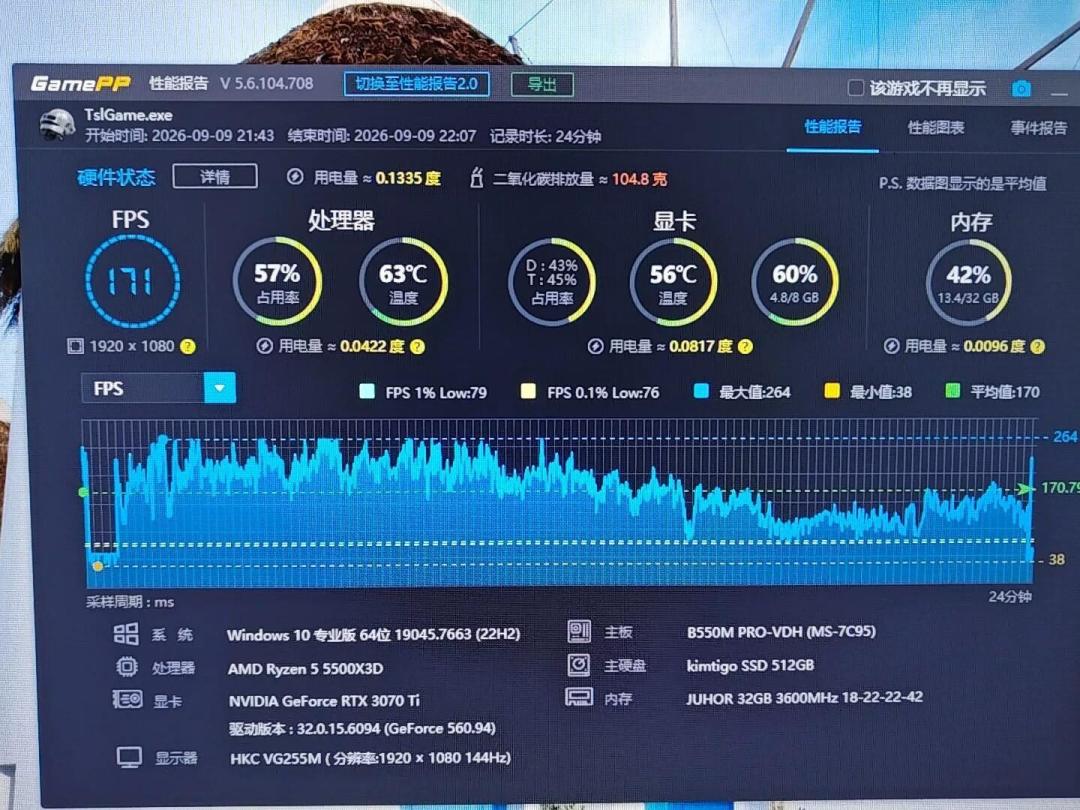
Task: Click the yellow minimum-value marker on the chart
Action: (98, 566)
